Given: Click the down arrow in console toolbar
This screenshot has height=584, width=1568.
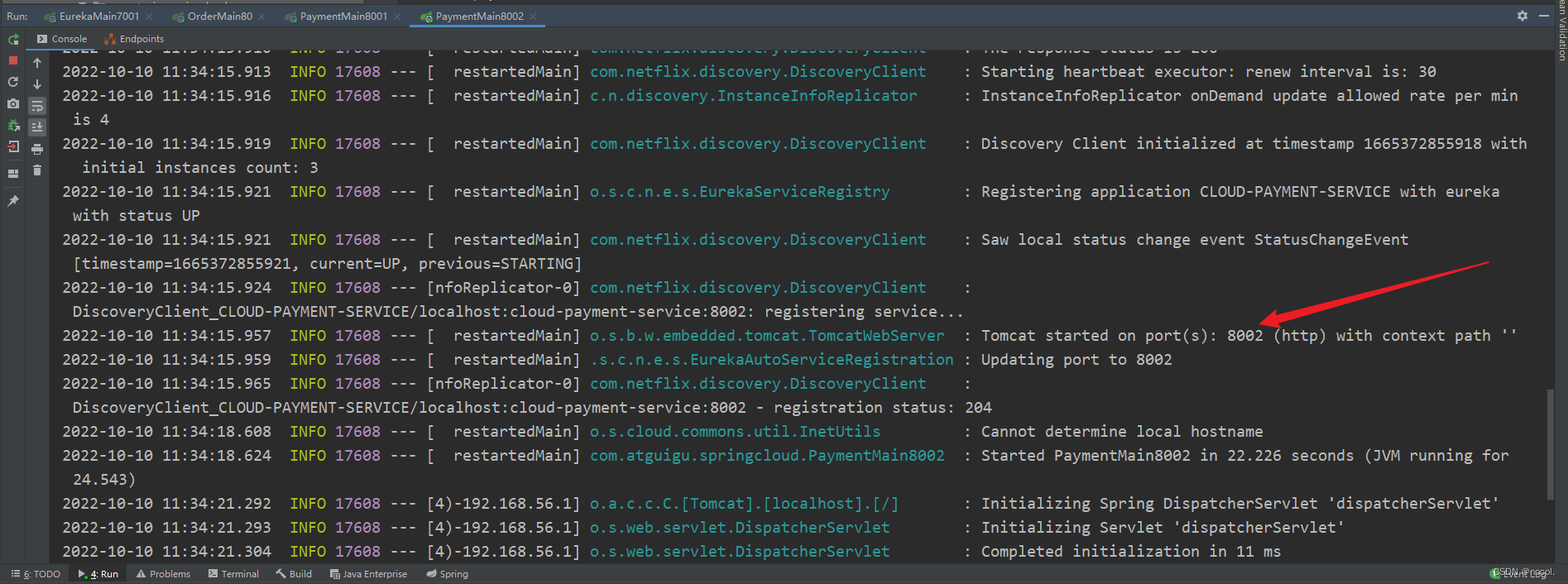Looking at the screenshot, I should point(37,84).
